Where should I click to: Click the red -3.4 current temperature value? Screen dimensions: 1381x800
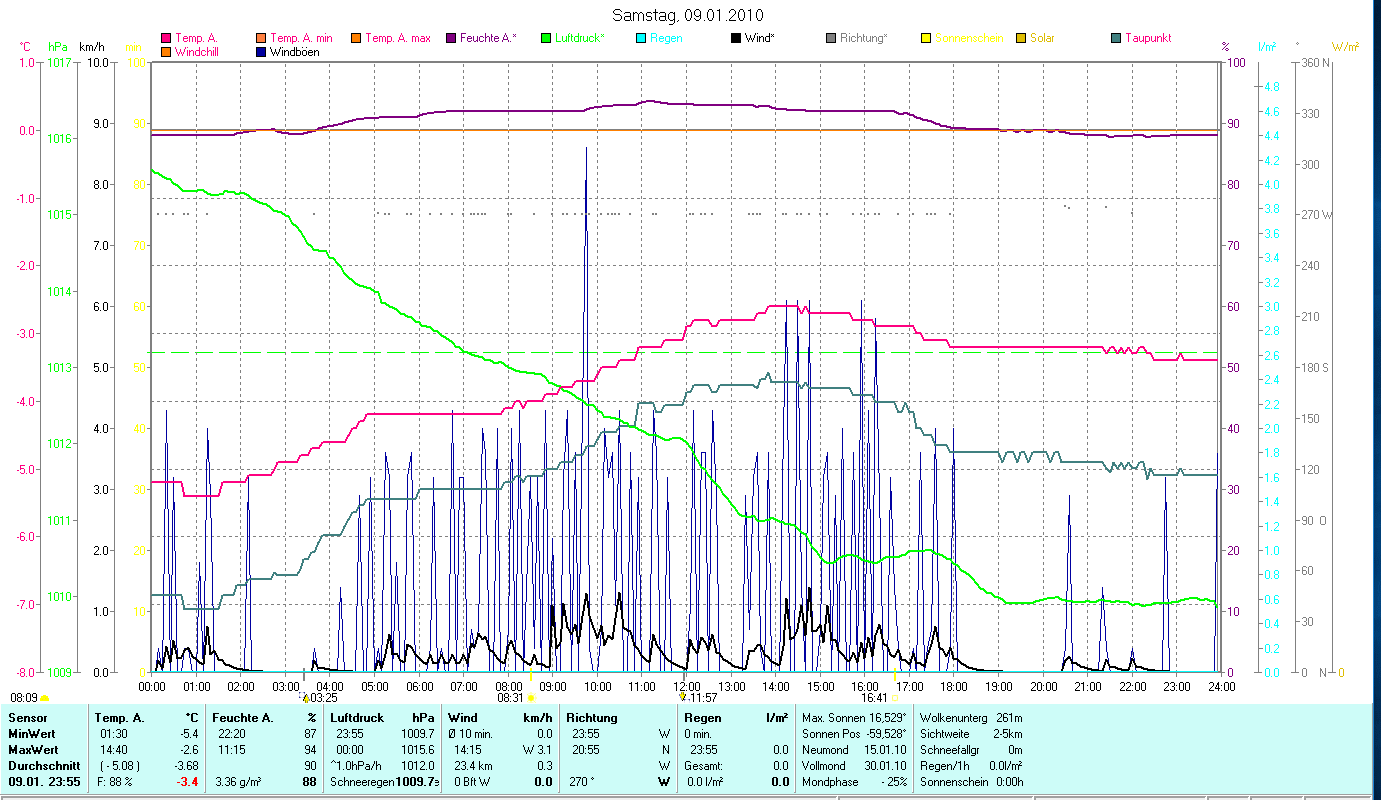point(188,782)
